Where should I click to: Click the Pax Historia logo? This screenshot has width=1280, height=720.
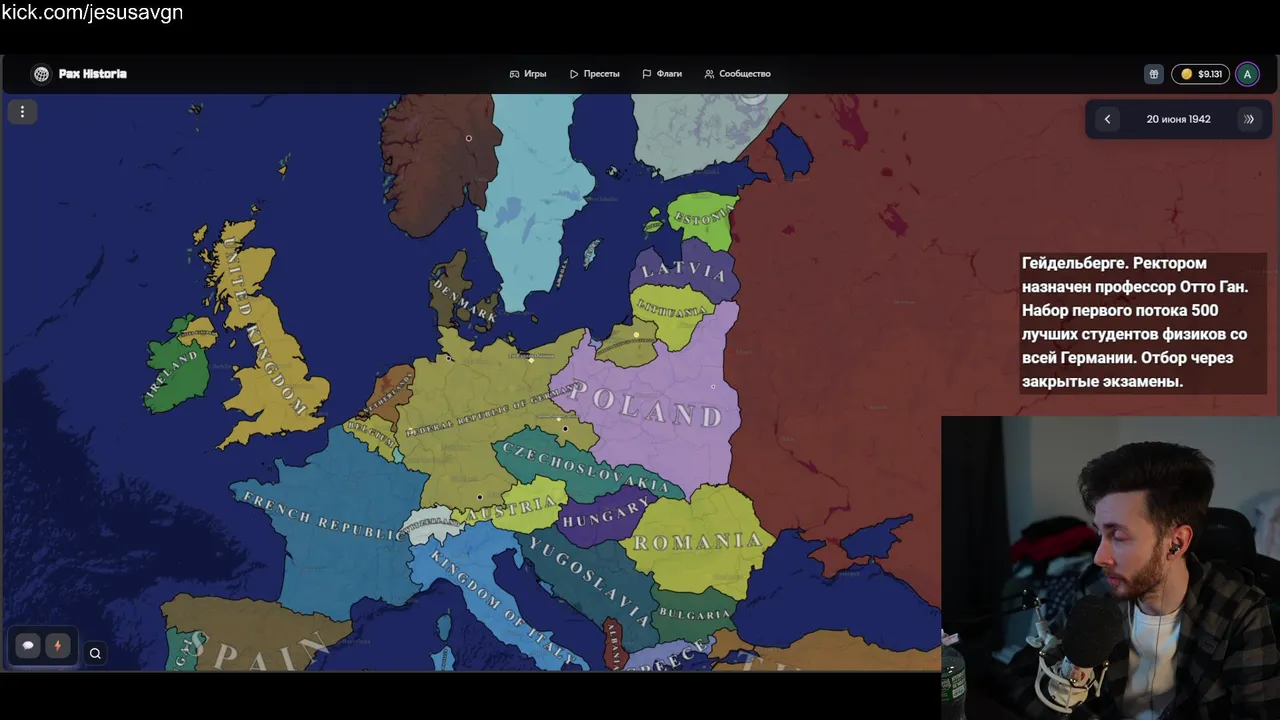(79, 74)
